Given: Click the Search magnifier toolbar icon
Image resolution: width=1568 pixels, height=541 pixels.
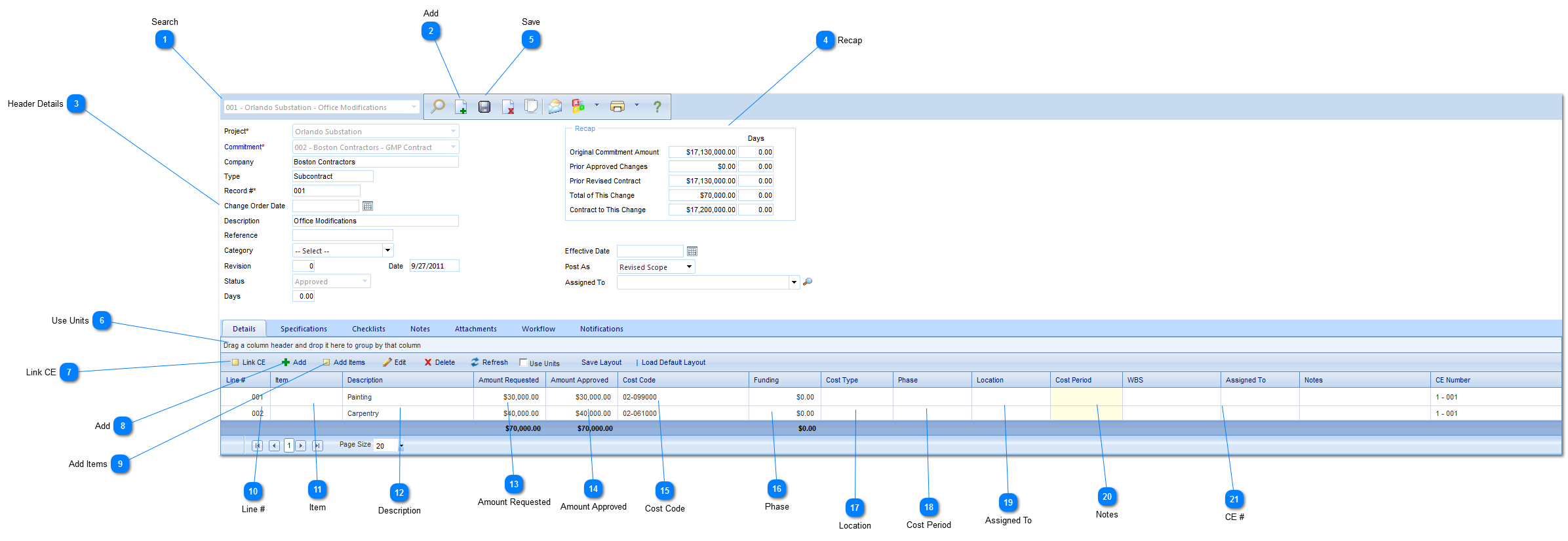Looking at the screenshot, I should 438,106.
